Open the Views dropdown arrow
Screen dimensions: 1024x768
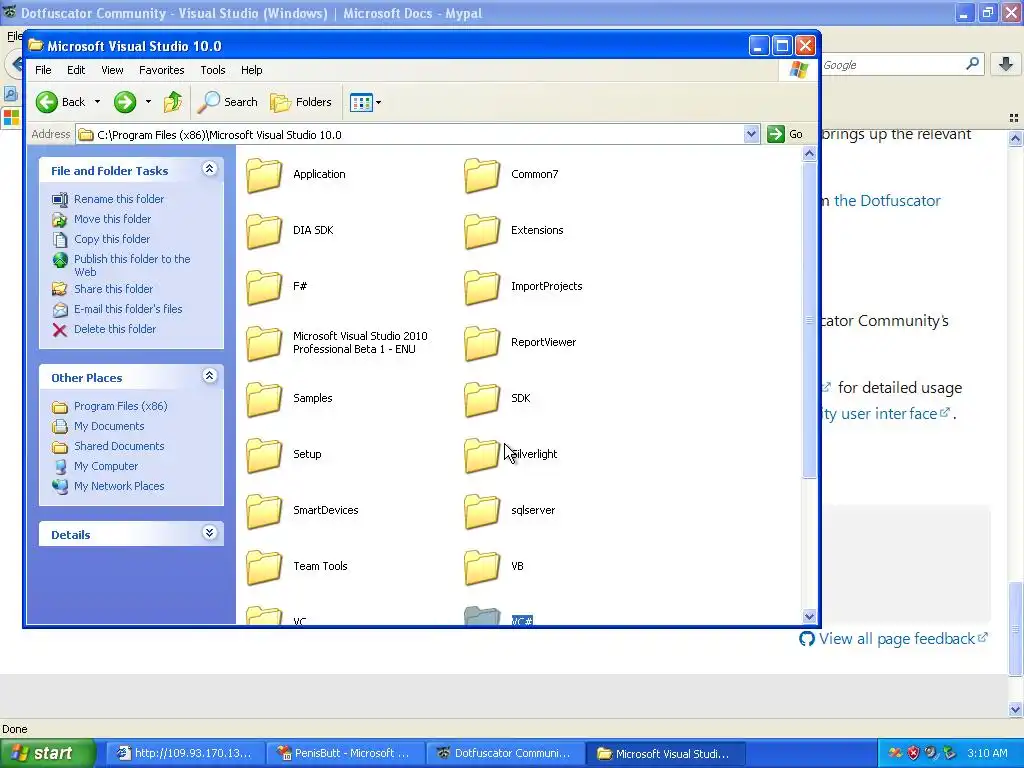pyautogui.click(x=378, y=102)
